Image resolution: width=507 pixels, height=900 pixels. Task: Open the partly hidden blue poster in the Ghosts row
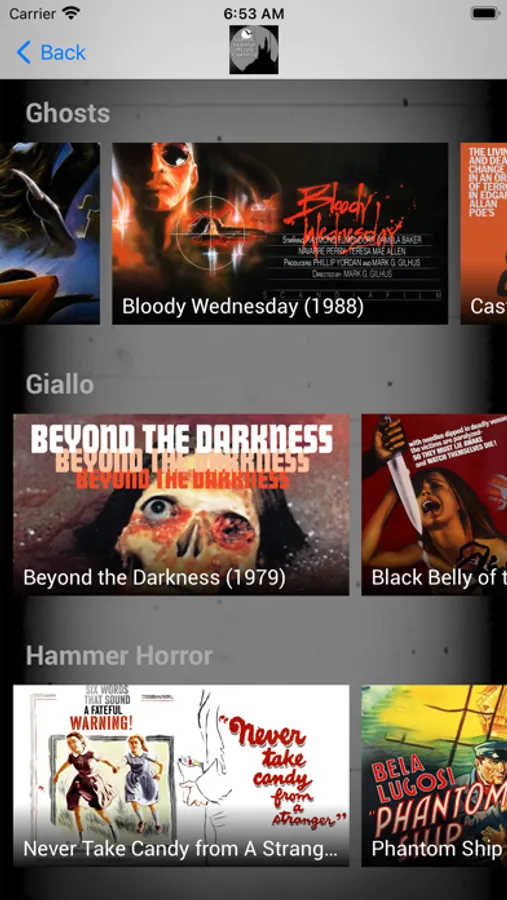pyautogui.click(x=50, y=234)
